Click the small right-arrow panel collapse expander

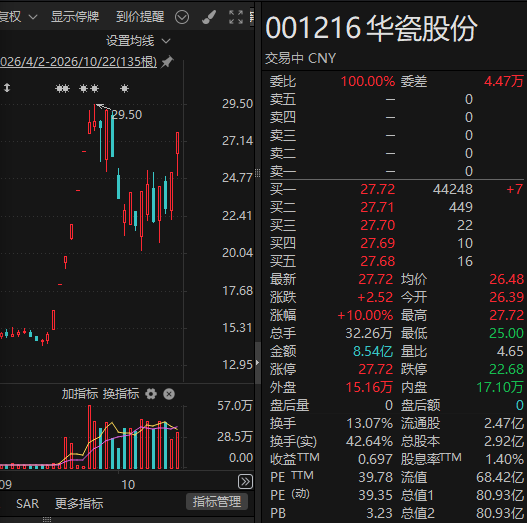tap(257, 362)
